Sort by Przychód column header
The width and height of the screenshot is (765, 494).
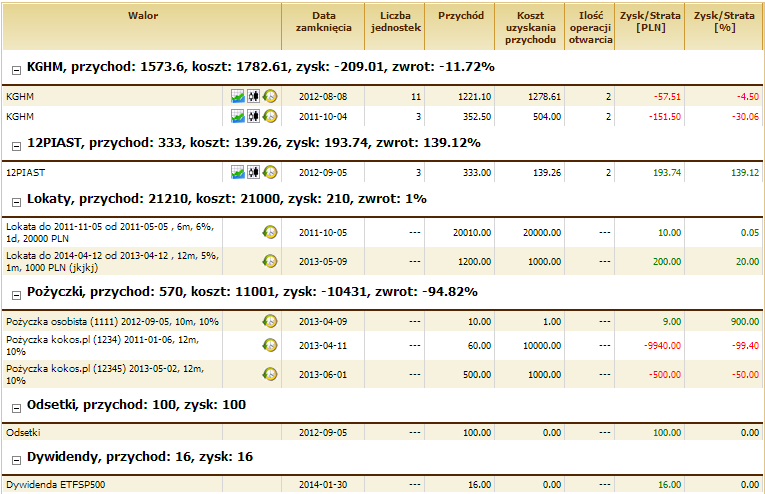pyautogui.click(x=460, y=27)
